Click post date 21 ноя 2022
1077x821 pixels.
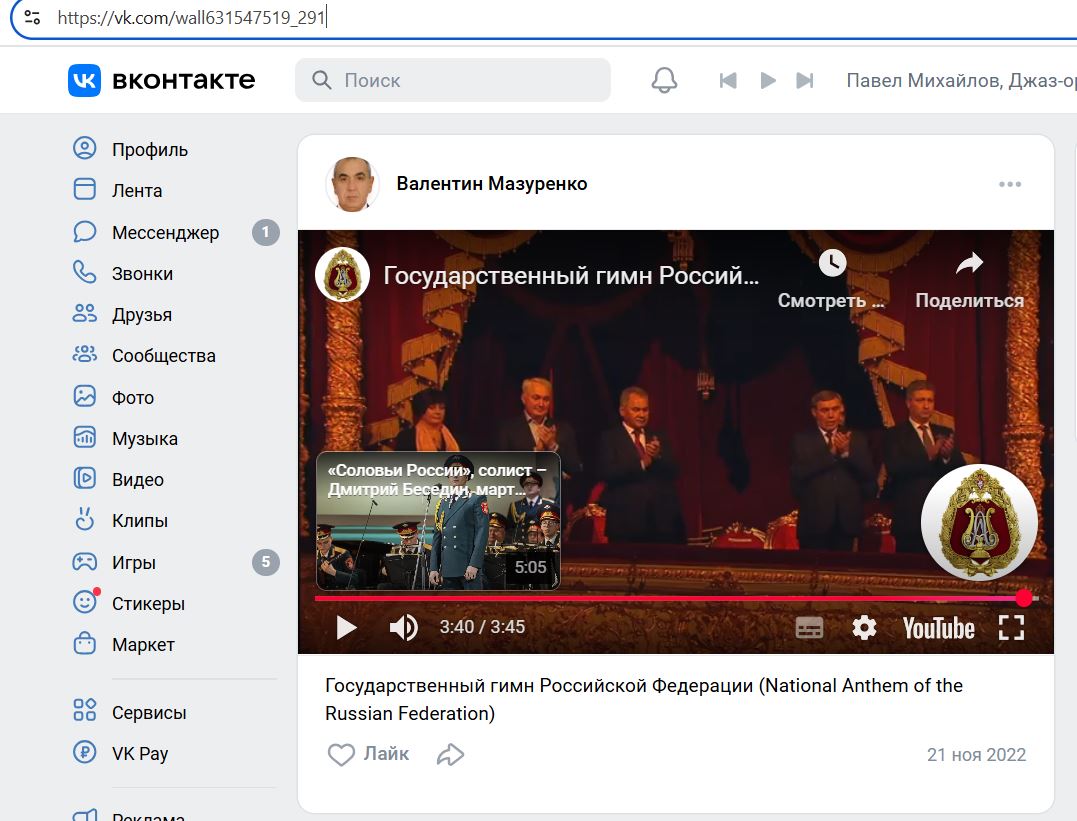coord(976,754)
